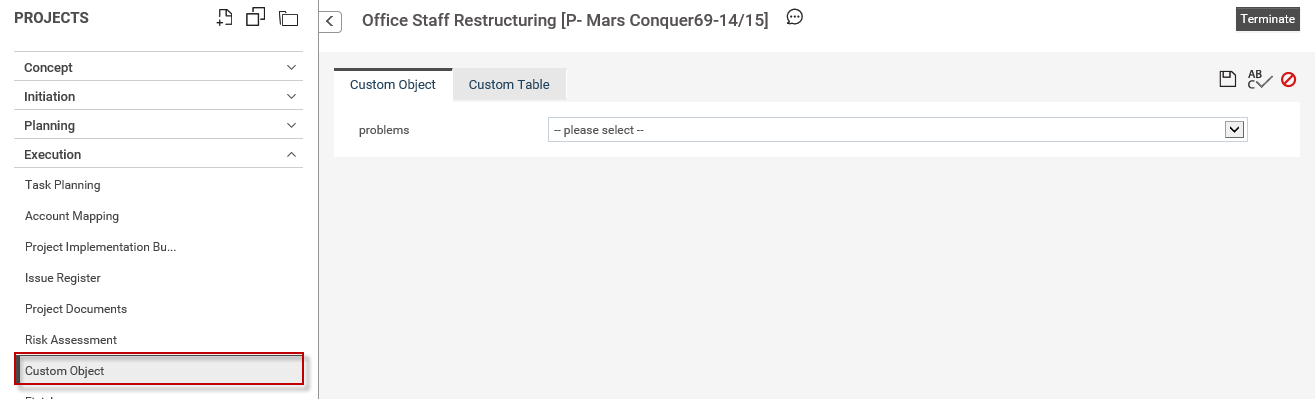This screenshot has height=399, width=1315.
Task: Expand the Planning section
Action: tap(160, 125)
